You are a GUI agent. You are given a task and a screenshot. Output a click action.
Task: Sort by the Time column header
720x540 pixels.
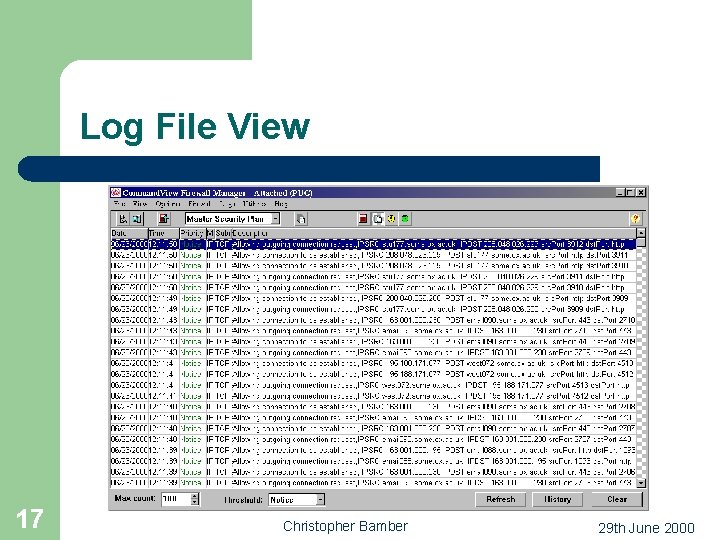[163, 233]
